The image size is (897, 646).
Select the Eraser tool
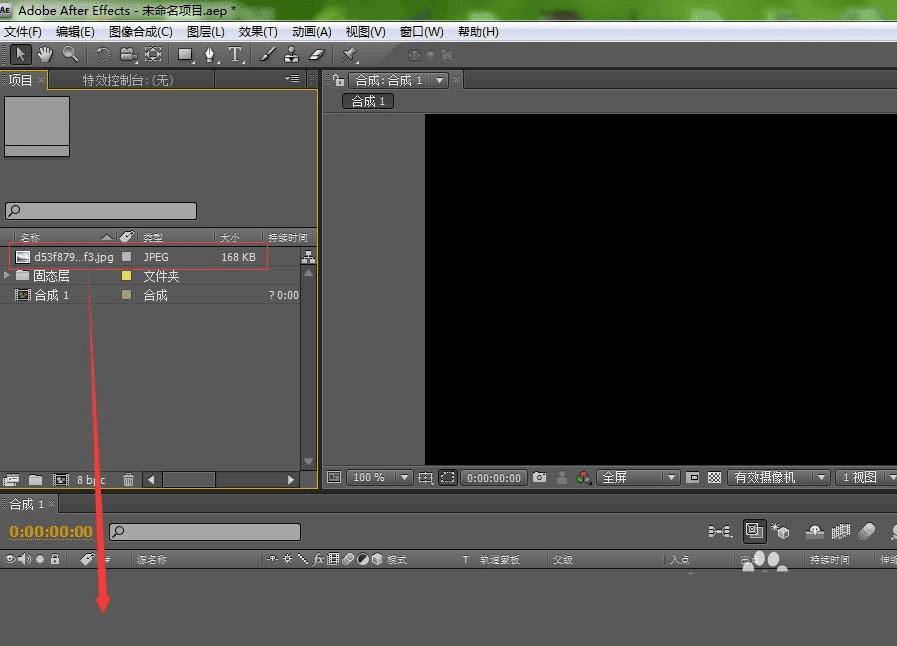[x=317, y=54]
